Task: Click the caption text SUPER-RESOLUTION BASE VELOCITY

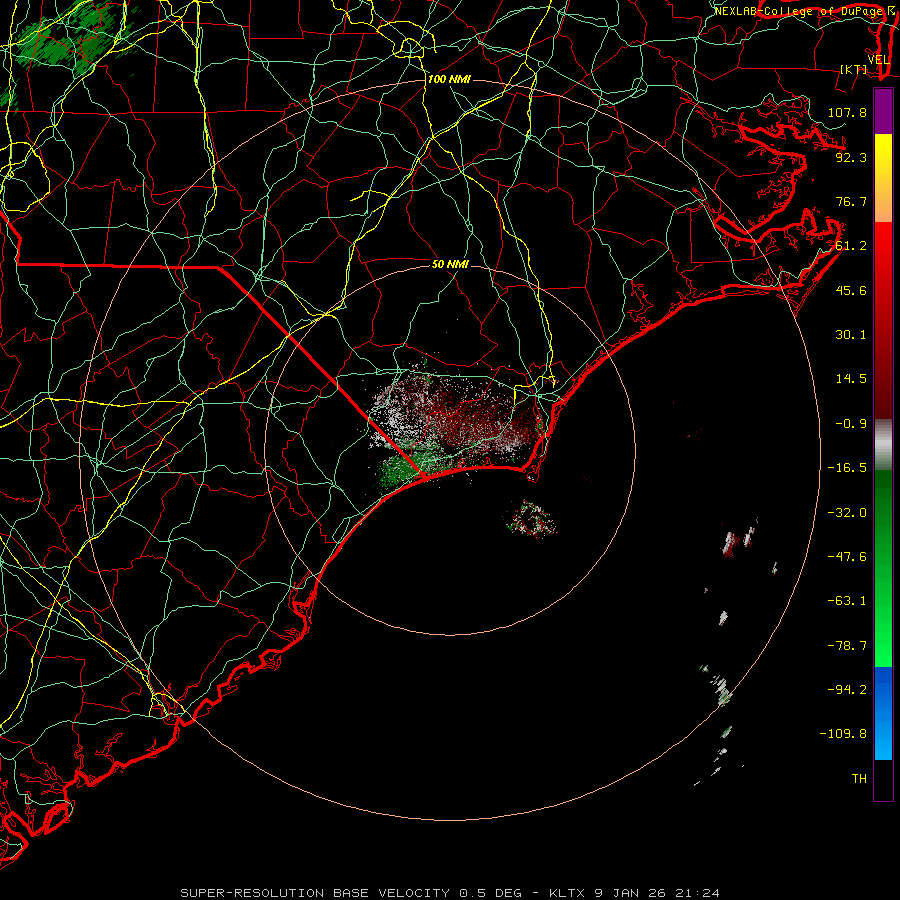Action: [x=317, y=893]
